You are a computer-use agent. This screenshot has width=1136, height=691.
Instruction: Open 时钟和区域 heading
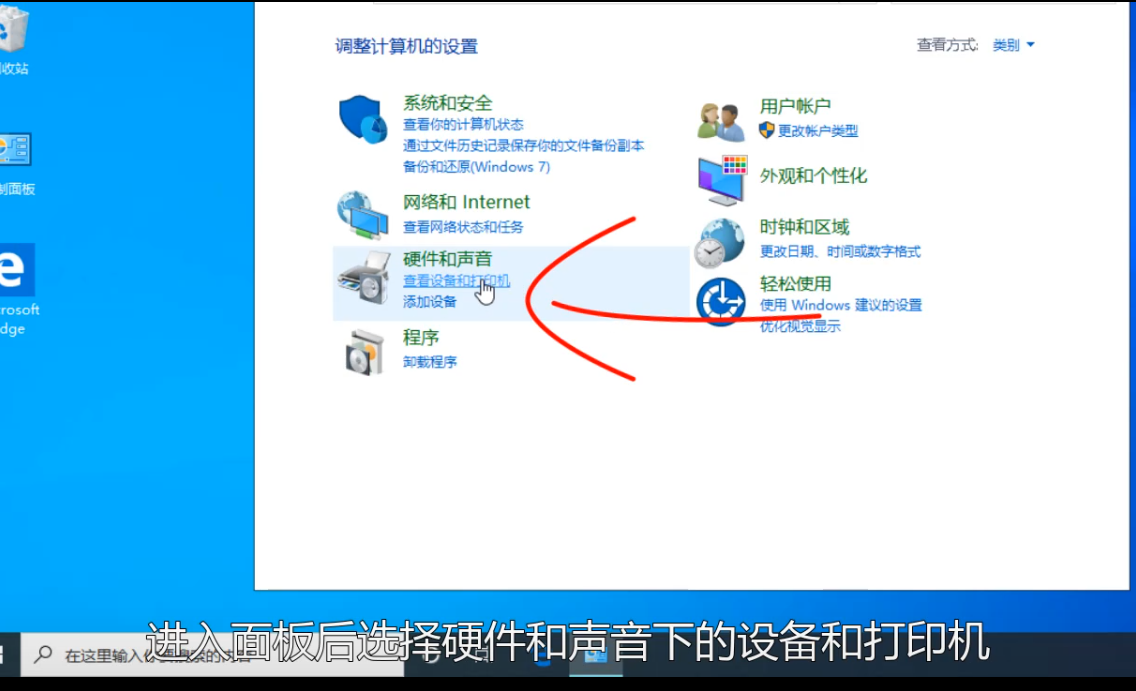click(804, 227)
